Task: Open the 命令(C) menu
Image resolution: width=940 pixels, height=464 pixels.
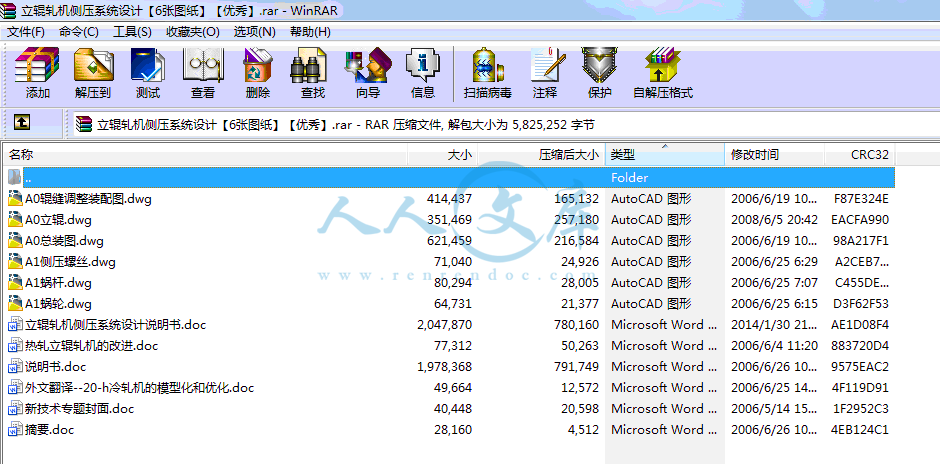Action: 79,32
